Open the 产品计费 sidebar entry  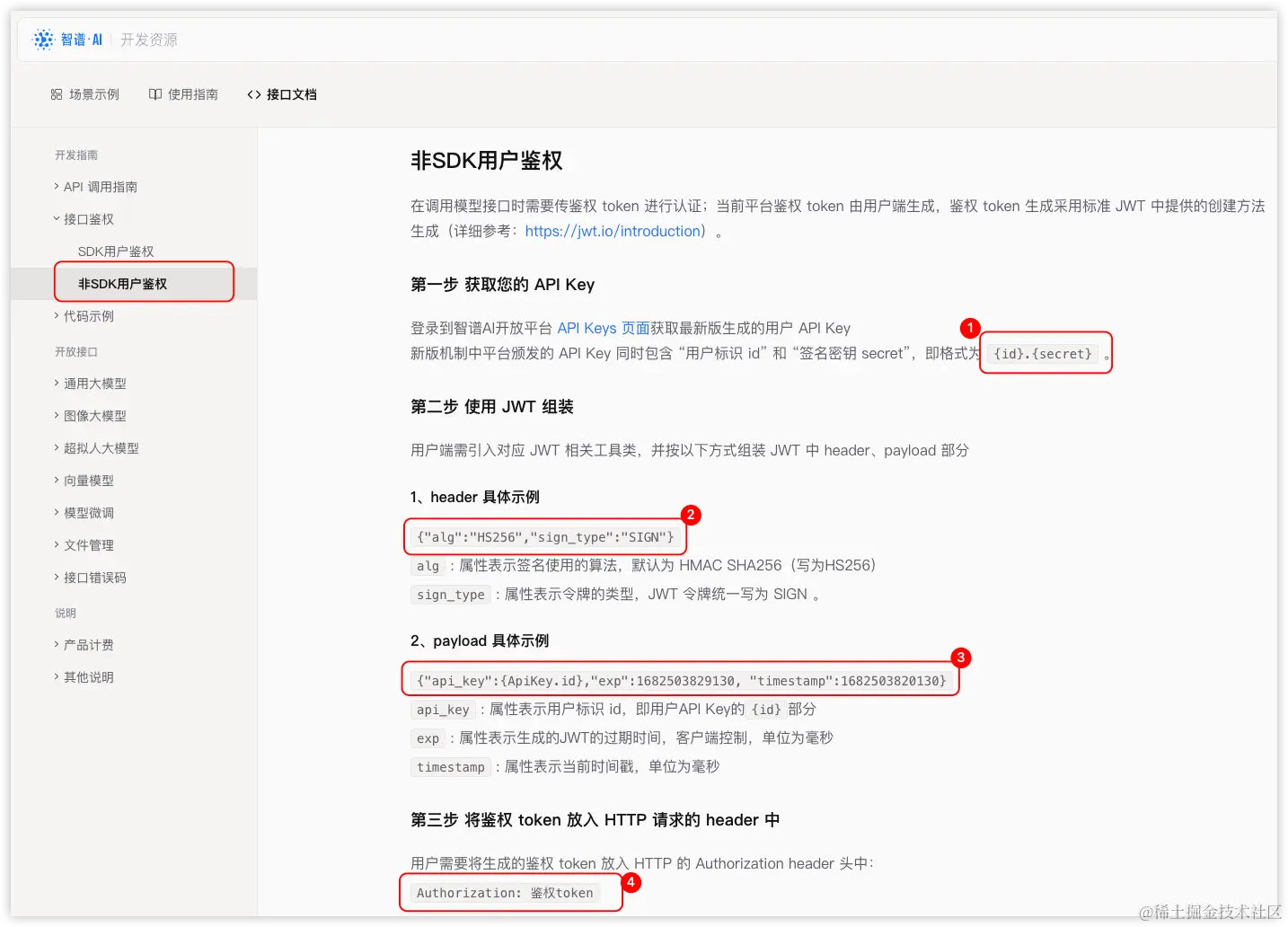click(89, 645)
